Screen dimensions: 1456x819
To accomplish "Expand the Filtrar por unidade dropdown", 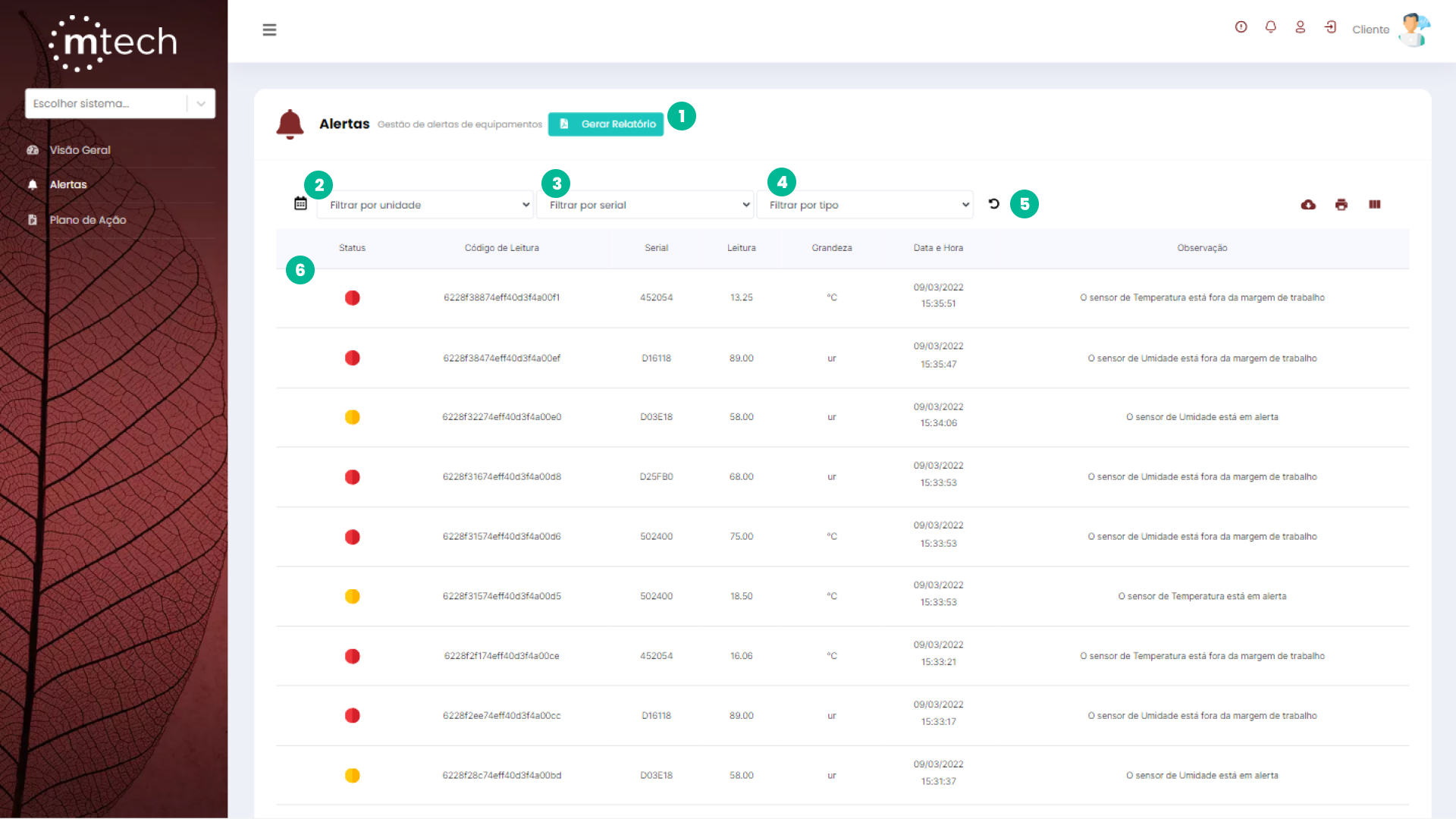I will (x=425, y=205).
